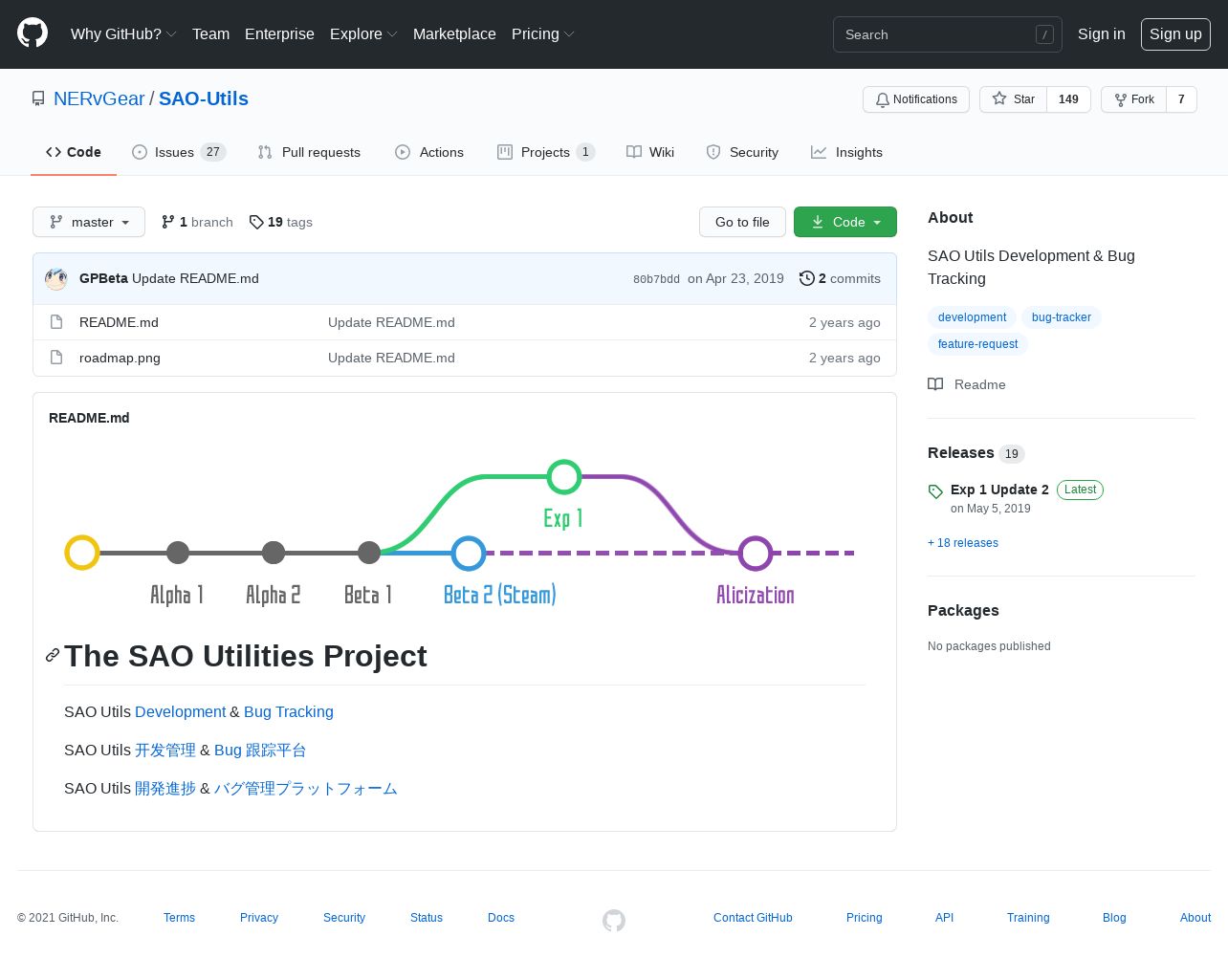1228x980 pixels.
Task: Open the Issues tab
Action: 179,152
